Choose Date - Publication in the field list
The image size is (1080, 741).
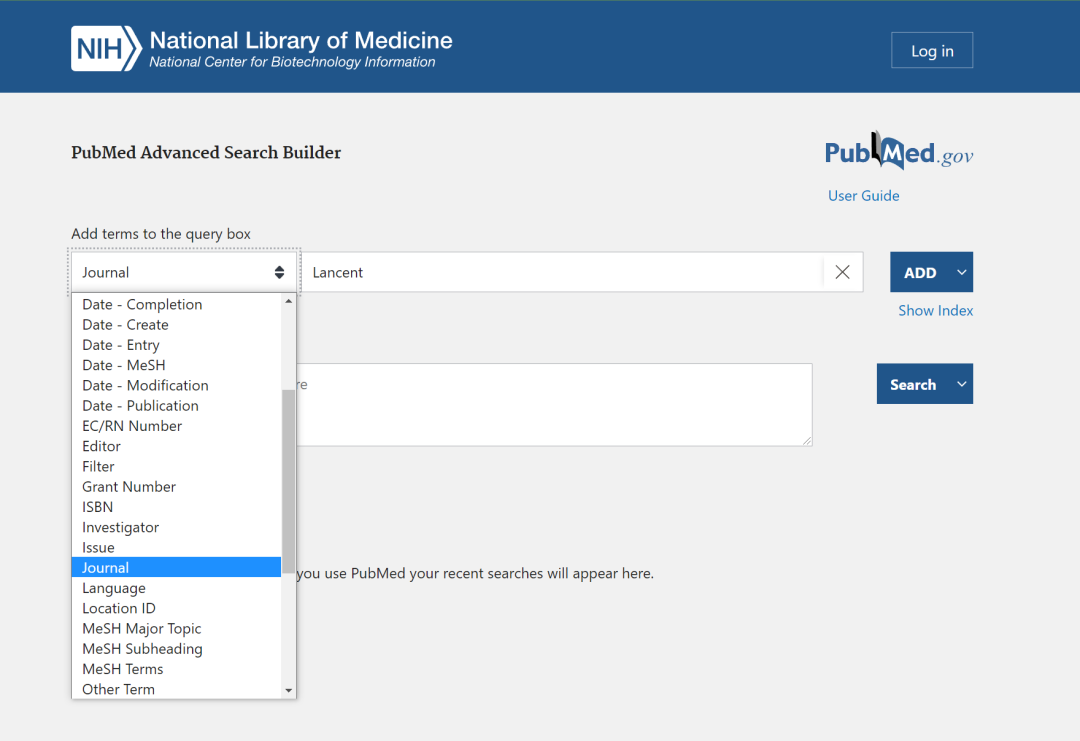pos(140,405)
